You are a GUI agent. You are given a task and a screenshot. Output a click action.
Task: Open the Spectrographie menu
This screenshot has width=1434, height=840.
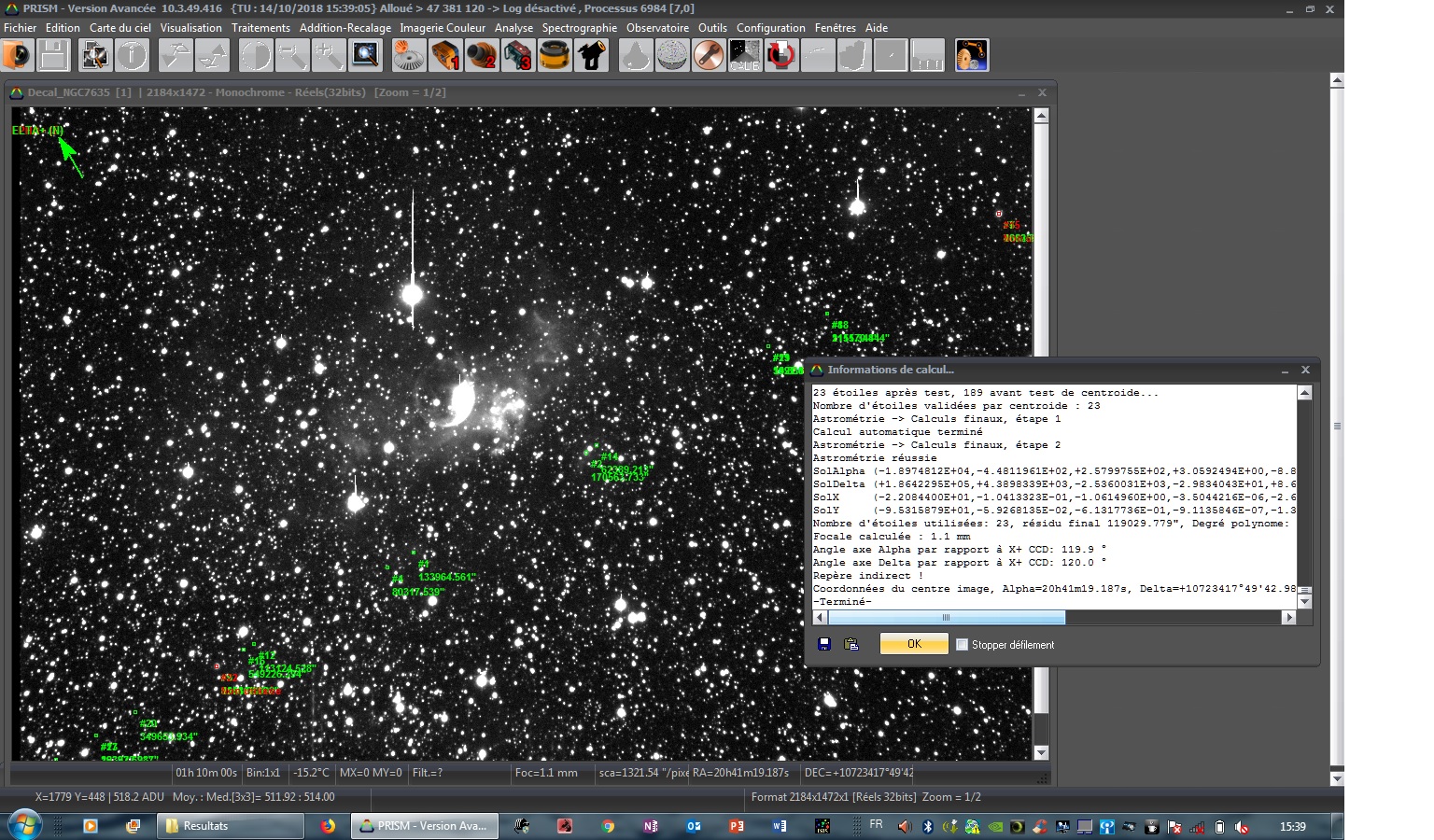(x=579, y=28)
